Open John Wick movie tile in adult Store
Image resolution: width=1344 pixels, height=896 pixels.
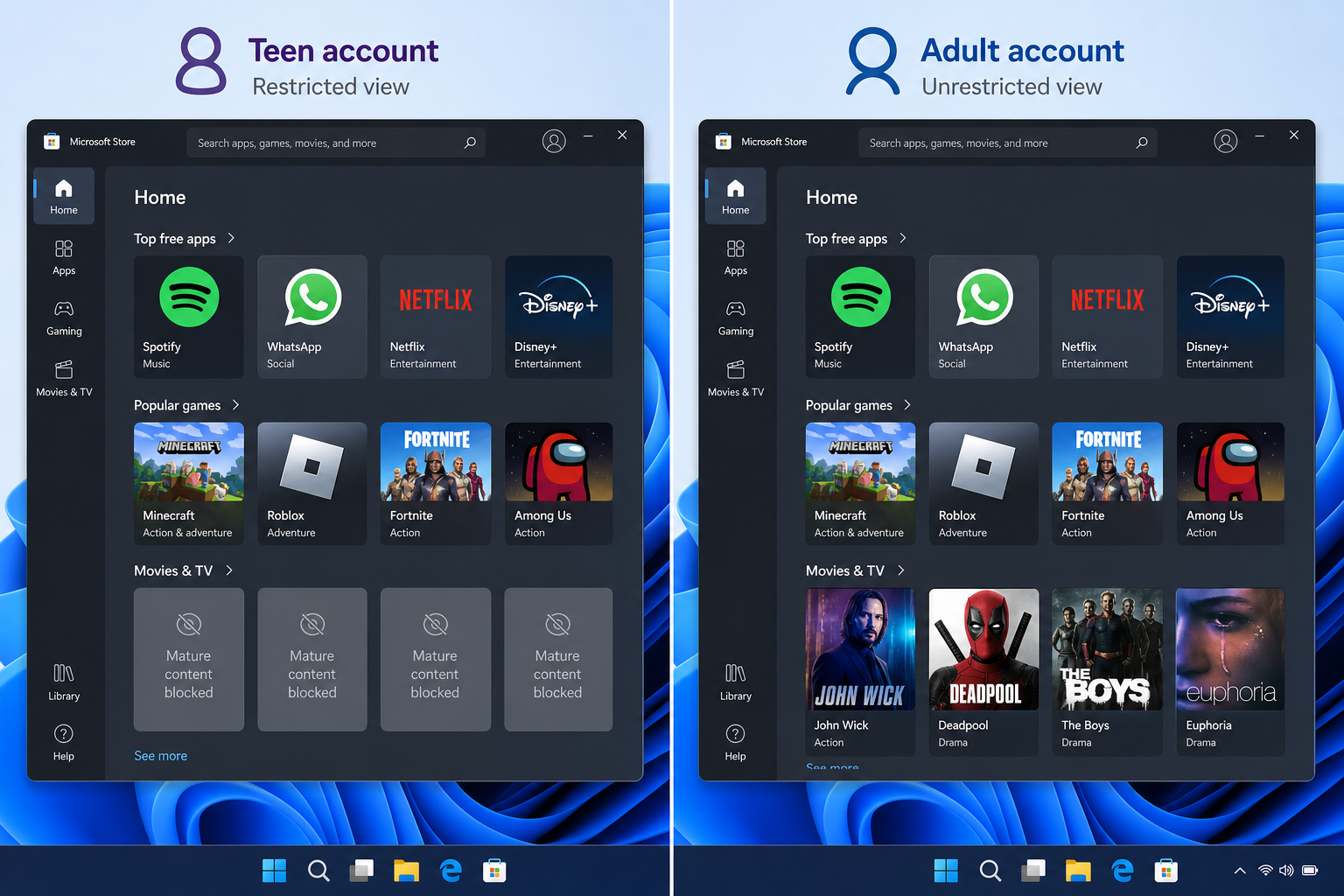click(860, 671)
